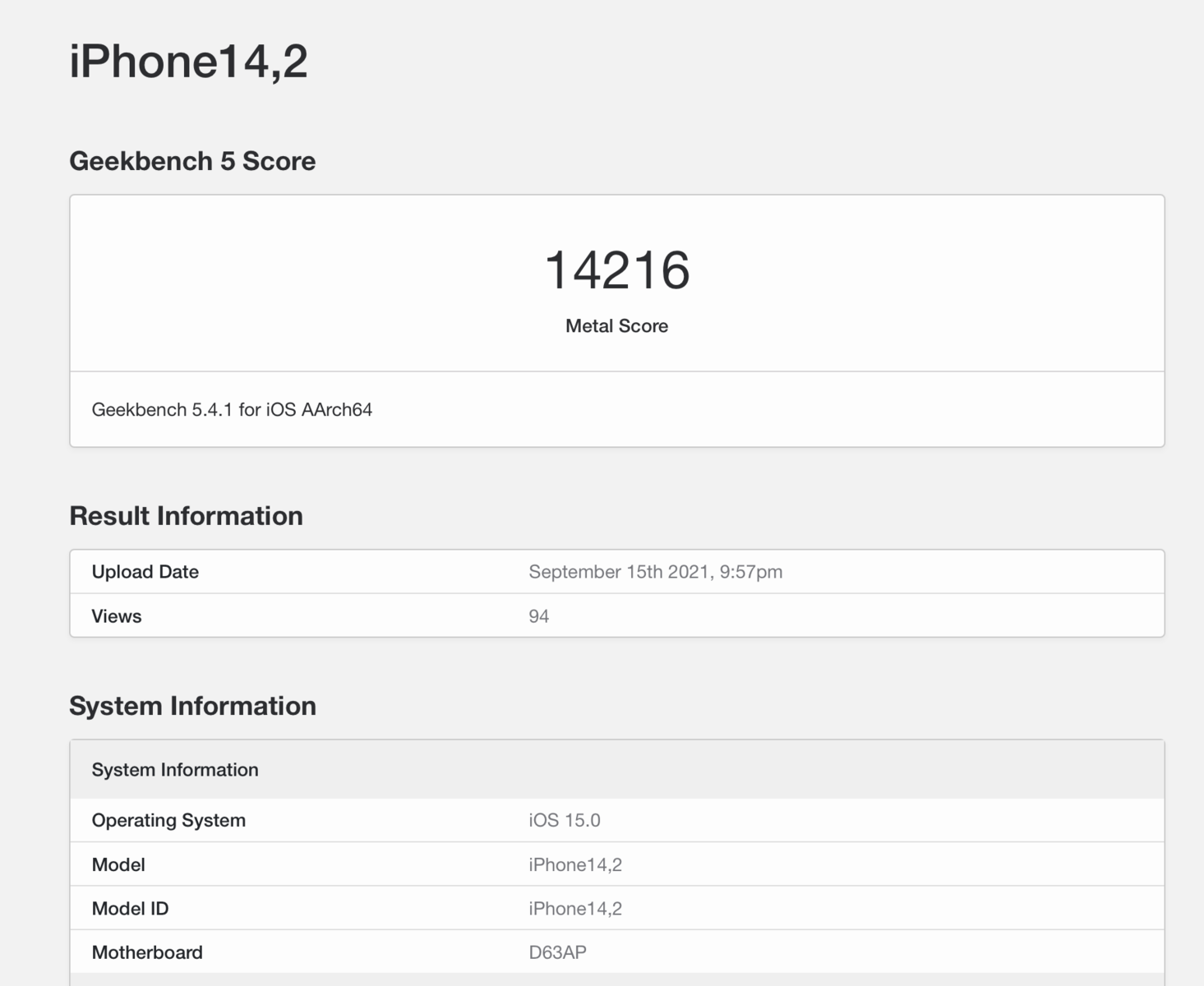This screenshot has height=986, width=1204.
Task: Select the iOS 15.0 value
Action: coord(565,820)
